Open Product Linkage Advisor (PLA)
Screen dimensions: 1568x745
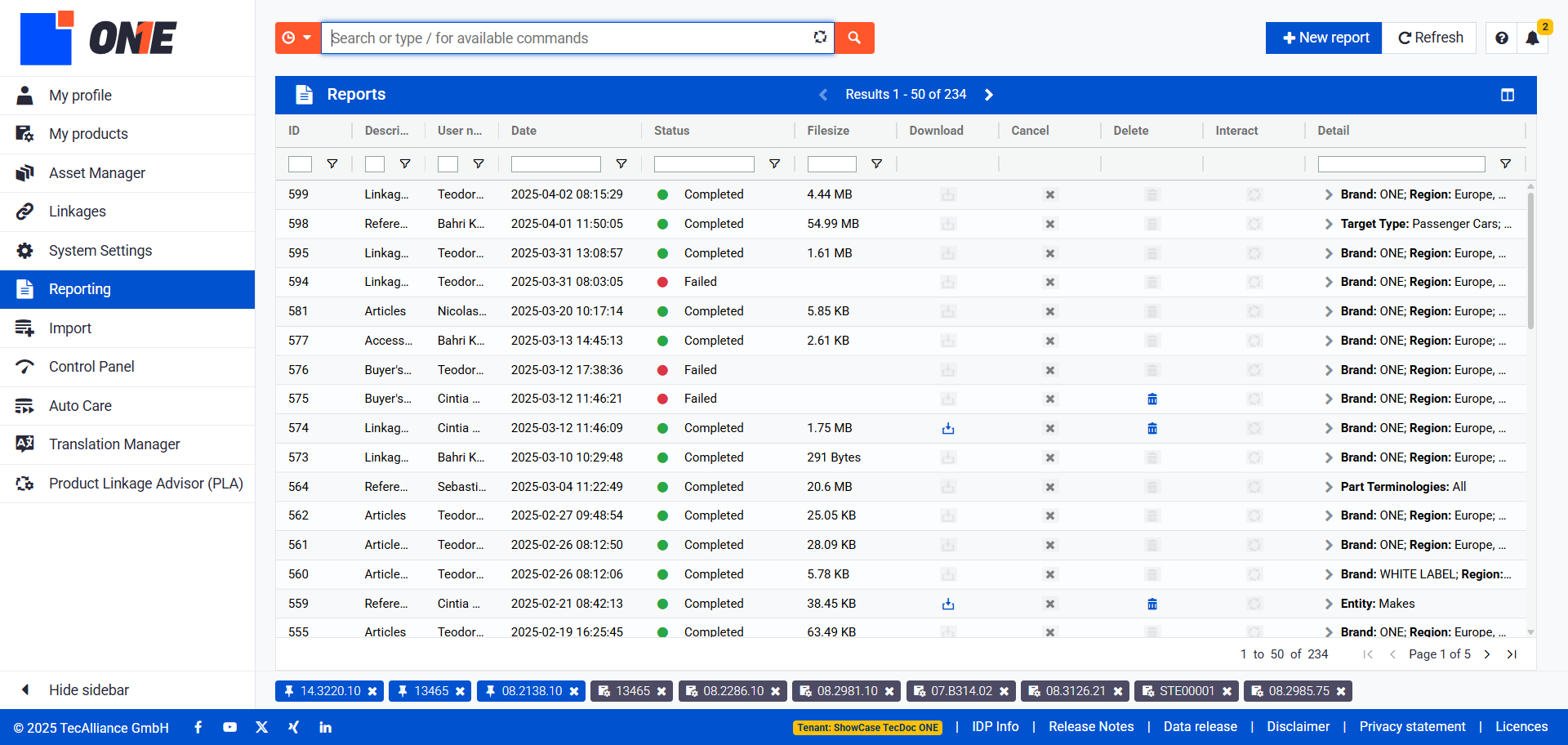pos(127,484)
